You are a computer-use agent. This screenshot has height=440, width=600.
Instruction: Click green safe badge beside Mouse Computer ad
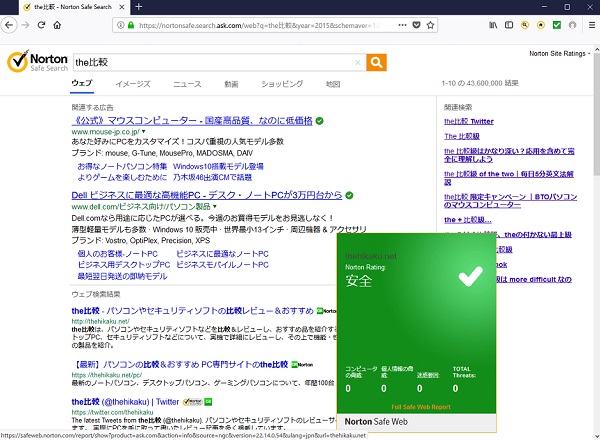(x=320, y=121)
